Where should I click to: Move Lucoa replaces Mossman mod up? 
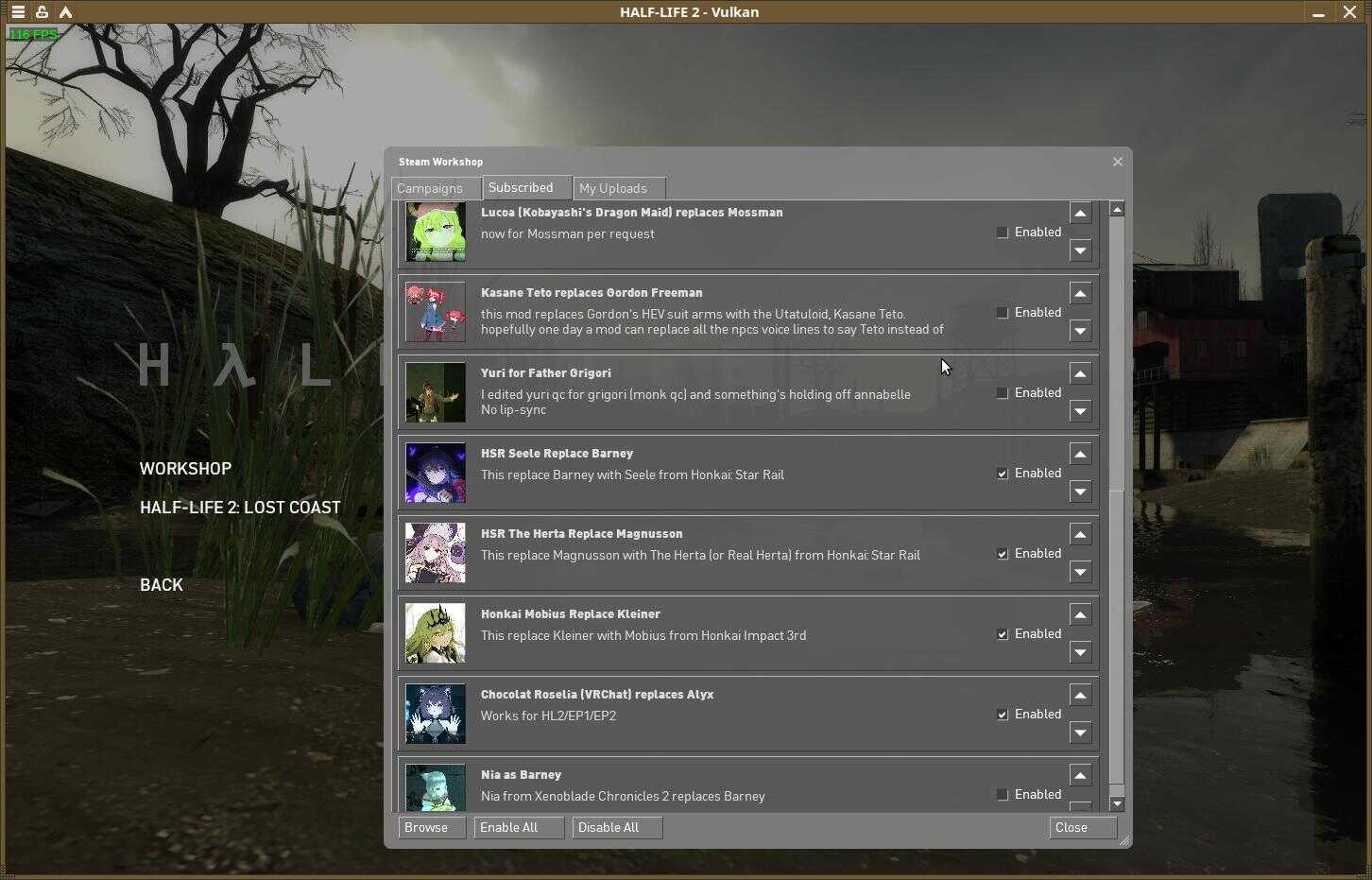tap(1080, 213)
